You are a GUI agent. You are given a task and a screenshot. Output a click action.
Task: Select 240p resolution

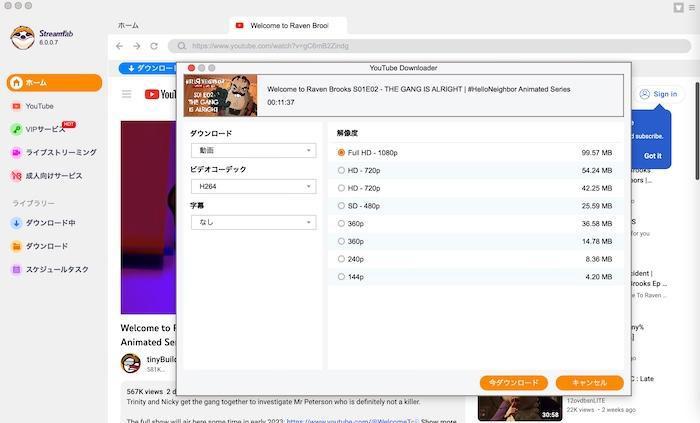click(475, 259)
